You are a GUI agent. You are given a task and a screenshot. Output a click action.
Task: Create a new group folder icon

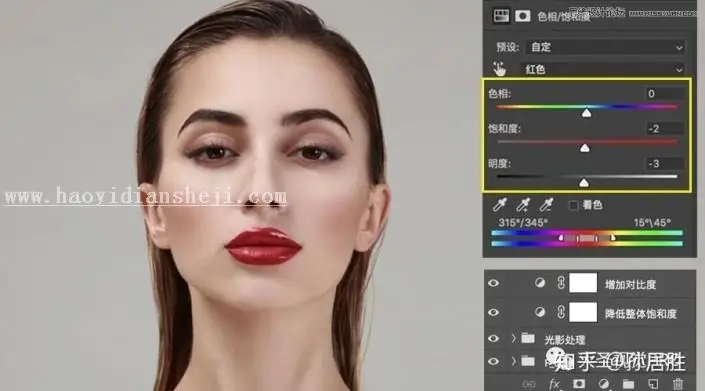coord(628,384)
